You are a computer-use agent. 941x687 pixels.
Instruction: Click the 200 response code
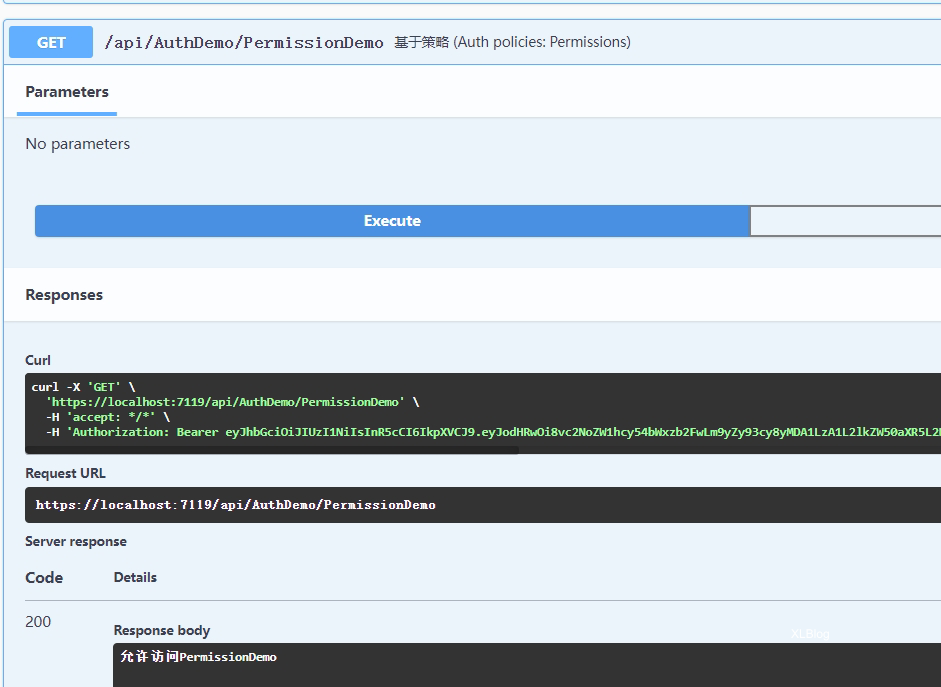pos(38,622)
